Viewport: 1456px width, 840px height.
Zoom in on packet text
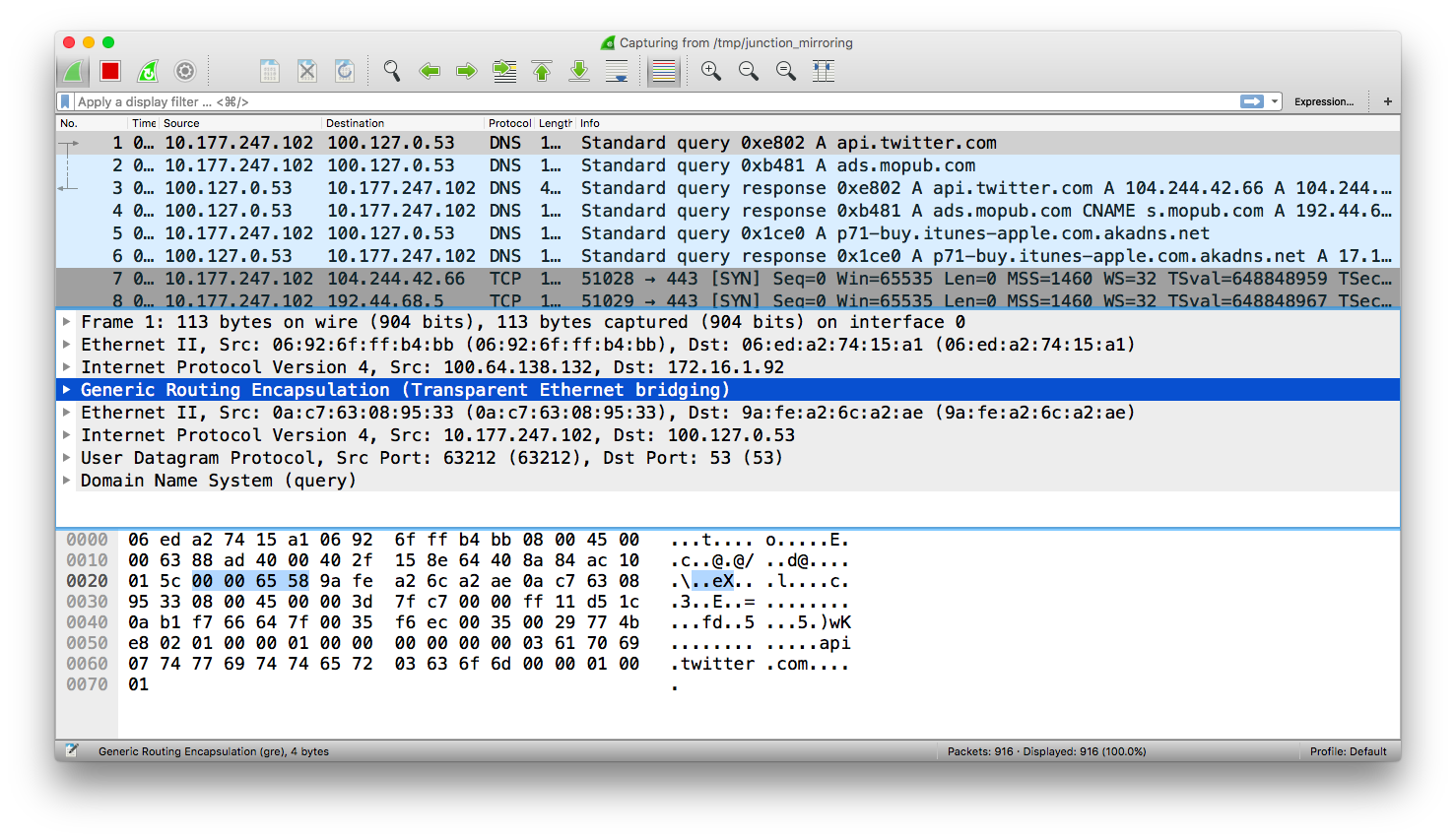click(x=710, y=71)
